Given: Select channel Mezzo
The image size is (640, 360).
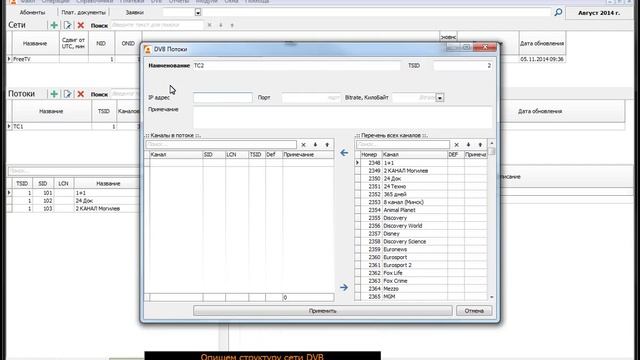Looking at the screenshot, I should tap(420, 289).
